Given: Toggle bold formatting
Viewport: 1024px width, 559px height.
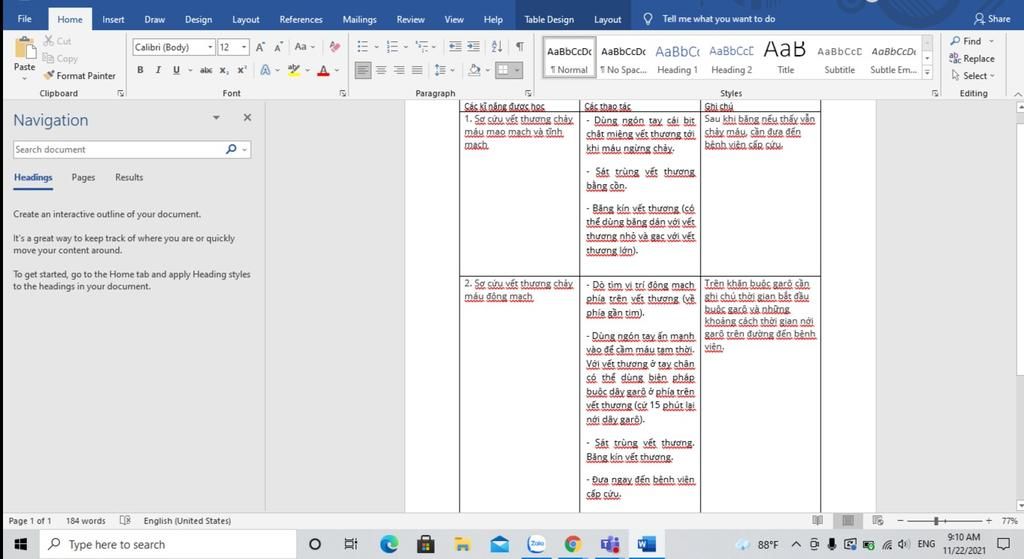Looking at the screenshot, I should [x=140, y=70].
